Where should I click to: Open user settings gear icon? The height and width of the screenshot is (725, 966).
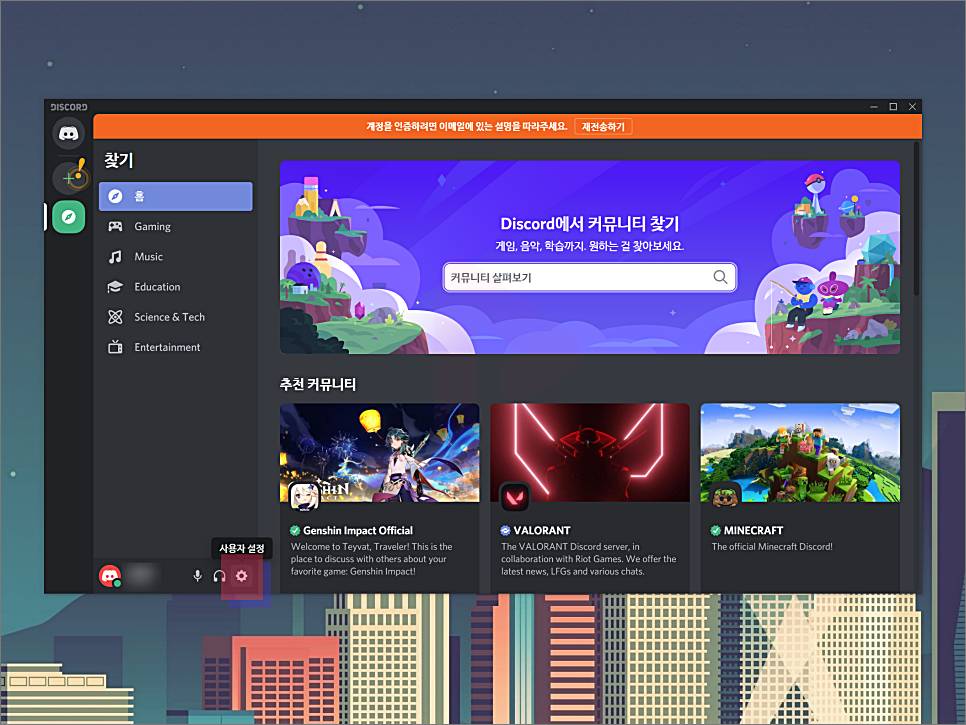(x=242, y=576)
